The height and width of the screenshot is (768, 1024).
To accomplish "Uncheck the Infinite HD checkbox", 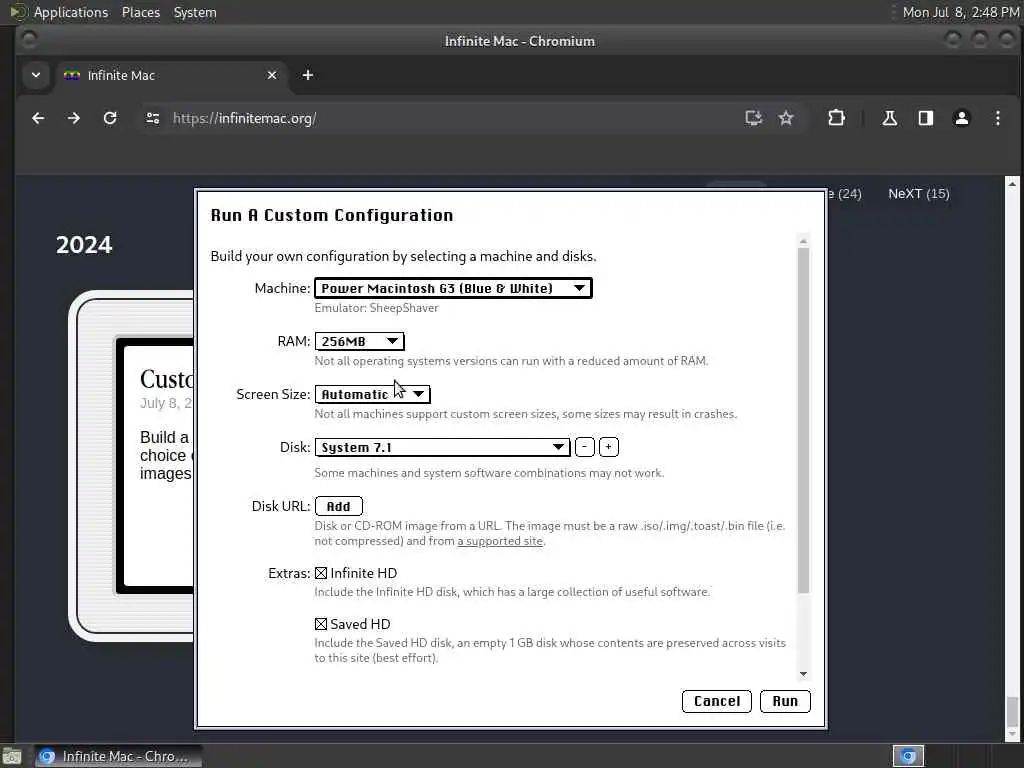I will (321, 573).
